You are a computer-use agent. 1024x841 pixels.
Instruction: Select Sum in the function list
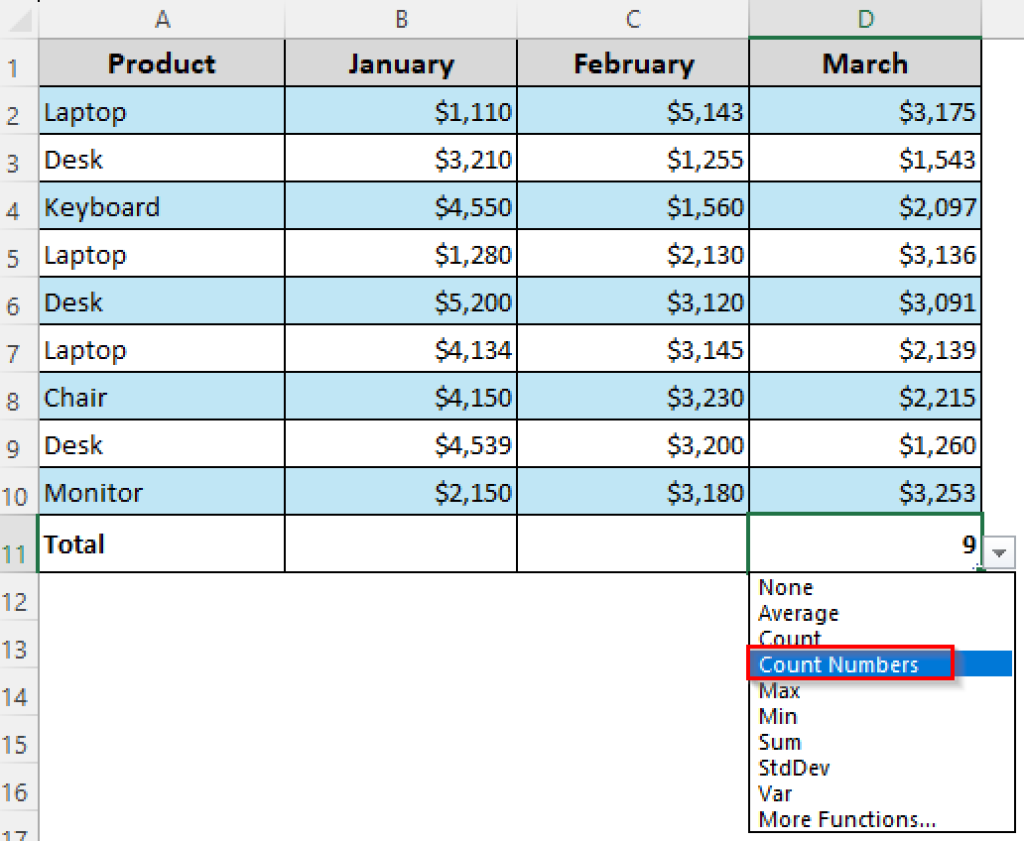pos(780,742)
